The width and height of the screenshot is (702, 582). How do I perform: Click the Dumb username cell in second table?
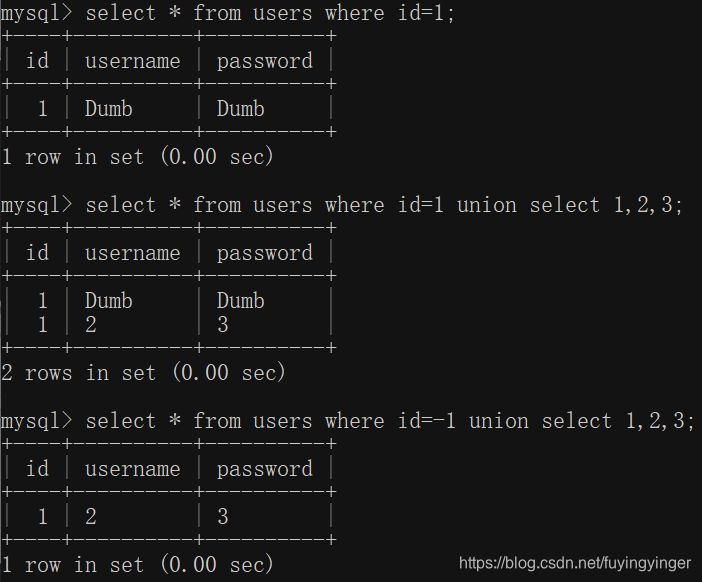point(109,300)
